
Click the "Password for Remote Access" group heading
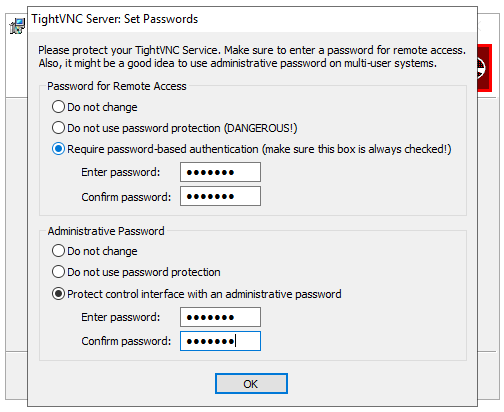pyautogui.click(x=117, y=86)
